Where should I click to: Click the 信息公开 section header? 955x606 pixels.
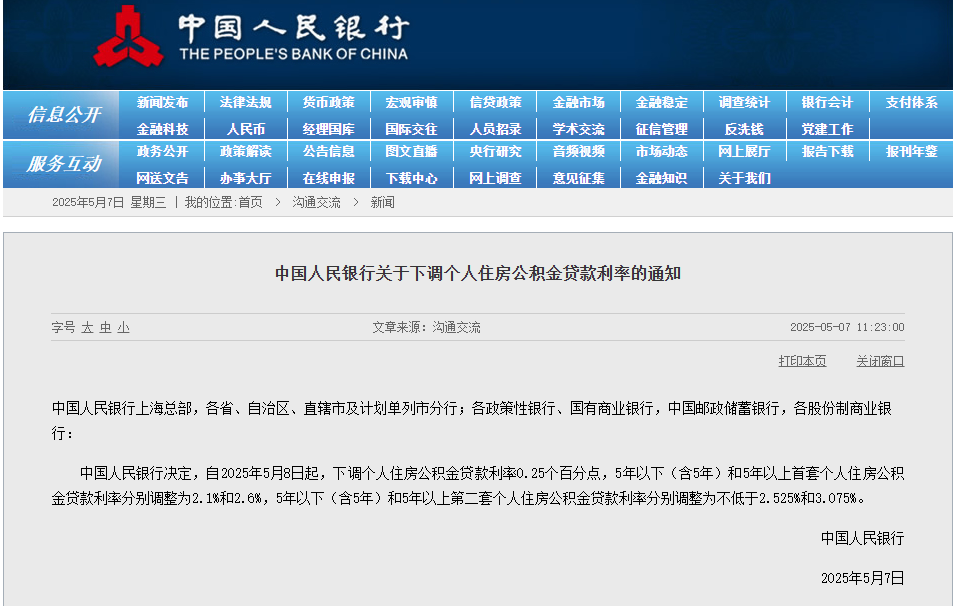(63, 115)
